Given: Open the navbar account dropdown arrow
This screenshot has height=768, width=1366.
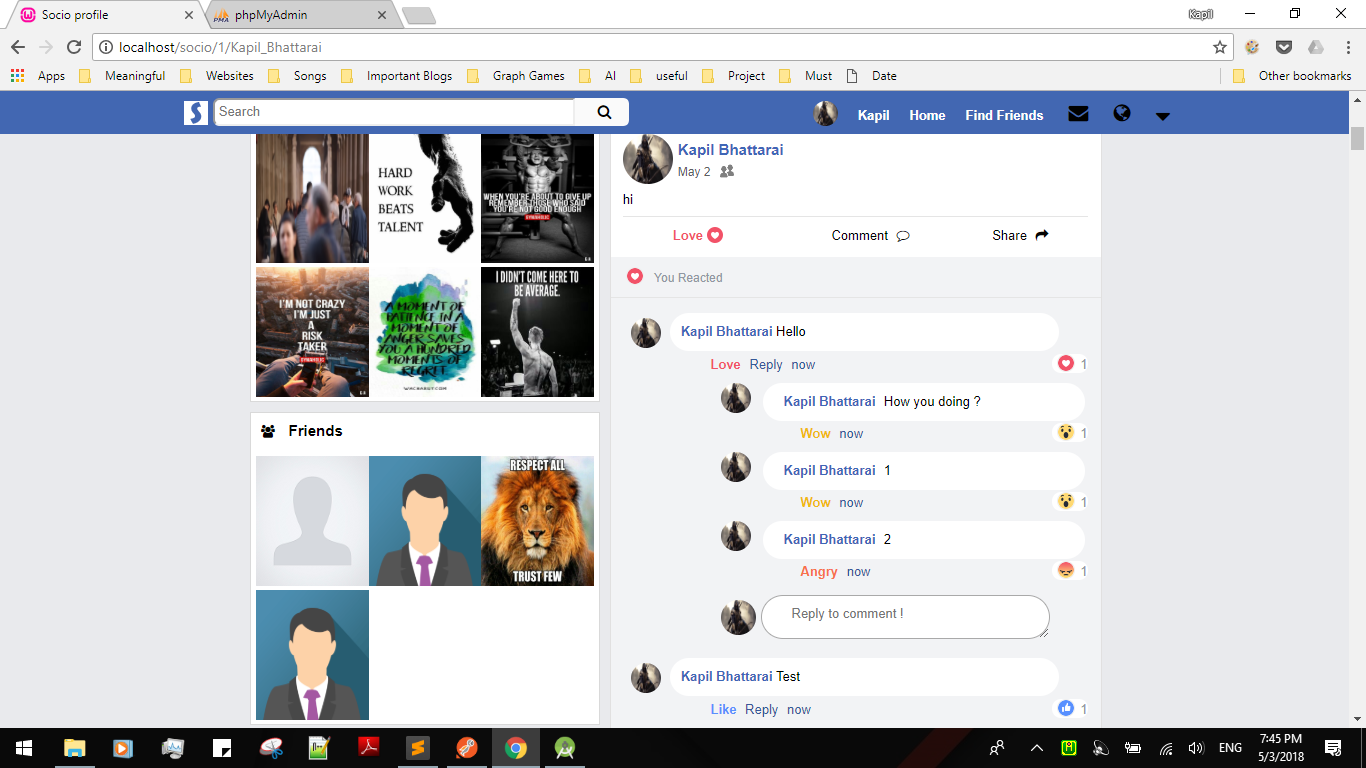Looking at the screenshot, I should coord(1162,116).
